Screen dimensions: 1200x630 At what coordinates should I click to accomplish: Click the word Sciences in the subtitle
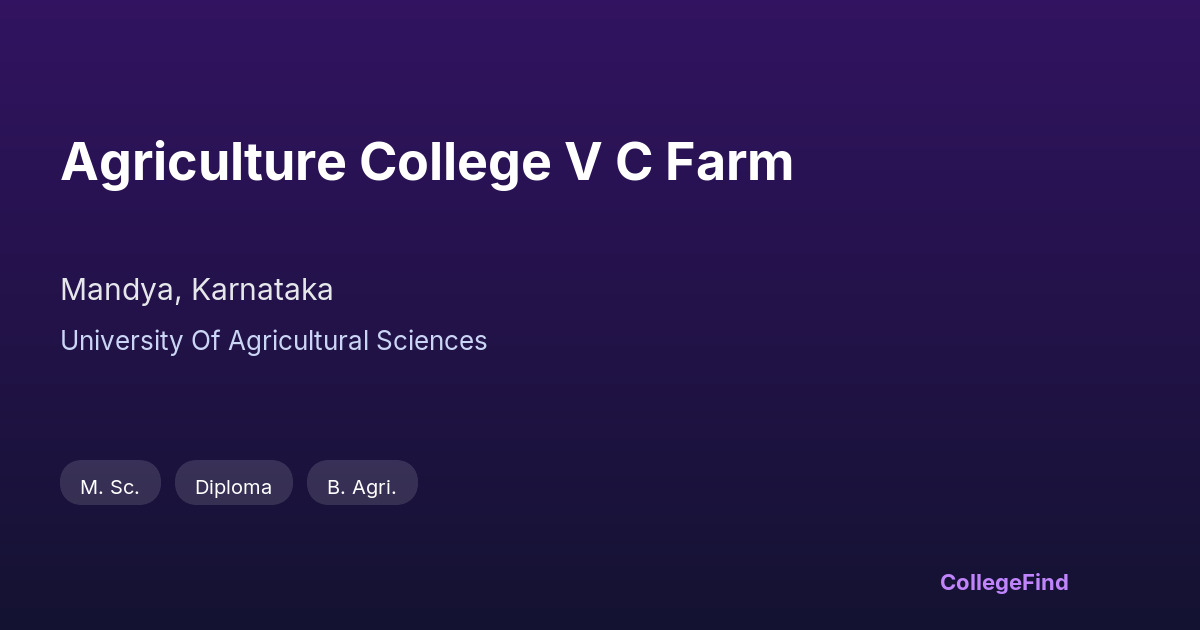coord(431,341)
